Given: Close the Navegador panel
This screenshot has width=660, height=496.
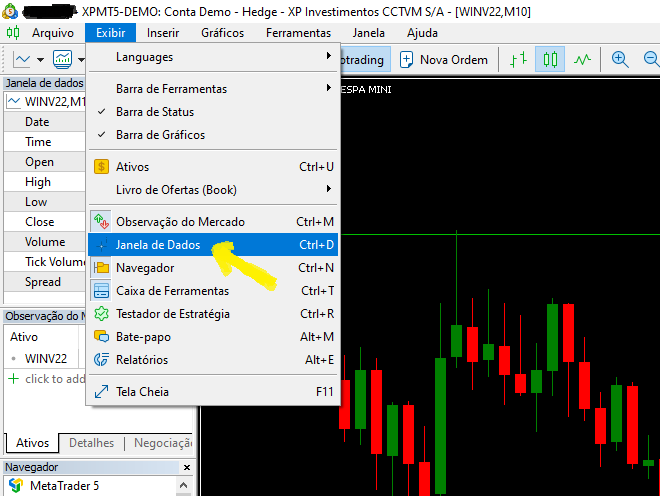Looking at the screenshot, I should [x=187, y=467].
